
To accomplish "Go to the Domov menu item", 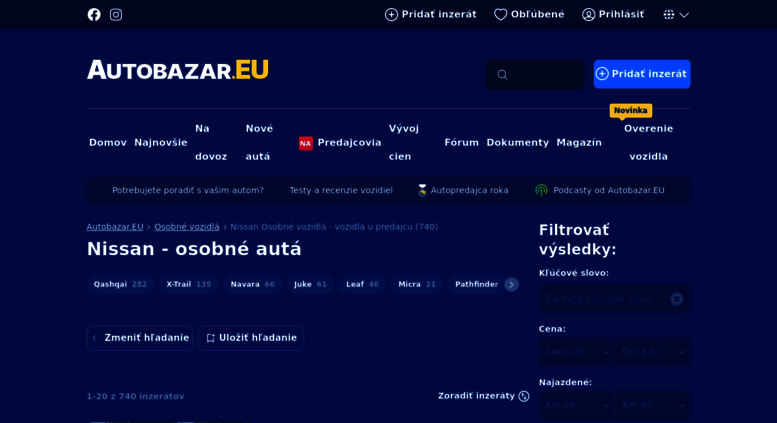I will 108,143.
